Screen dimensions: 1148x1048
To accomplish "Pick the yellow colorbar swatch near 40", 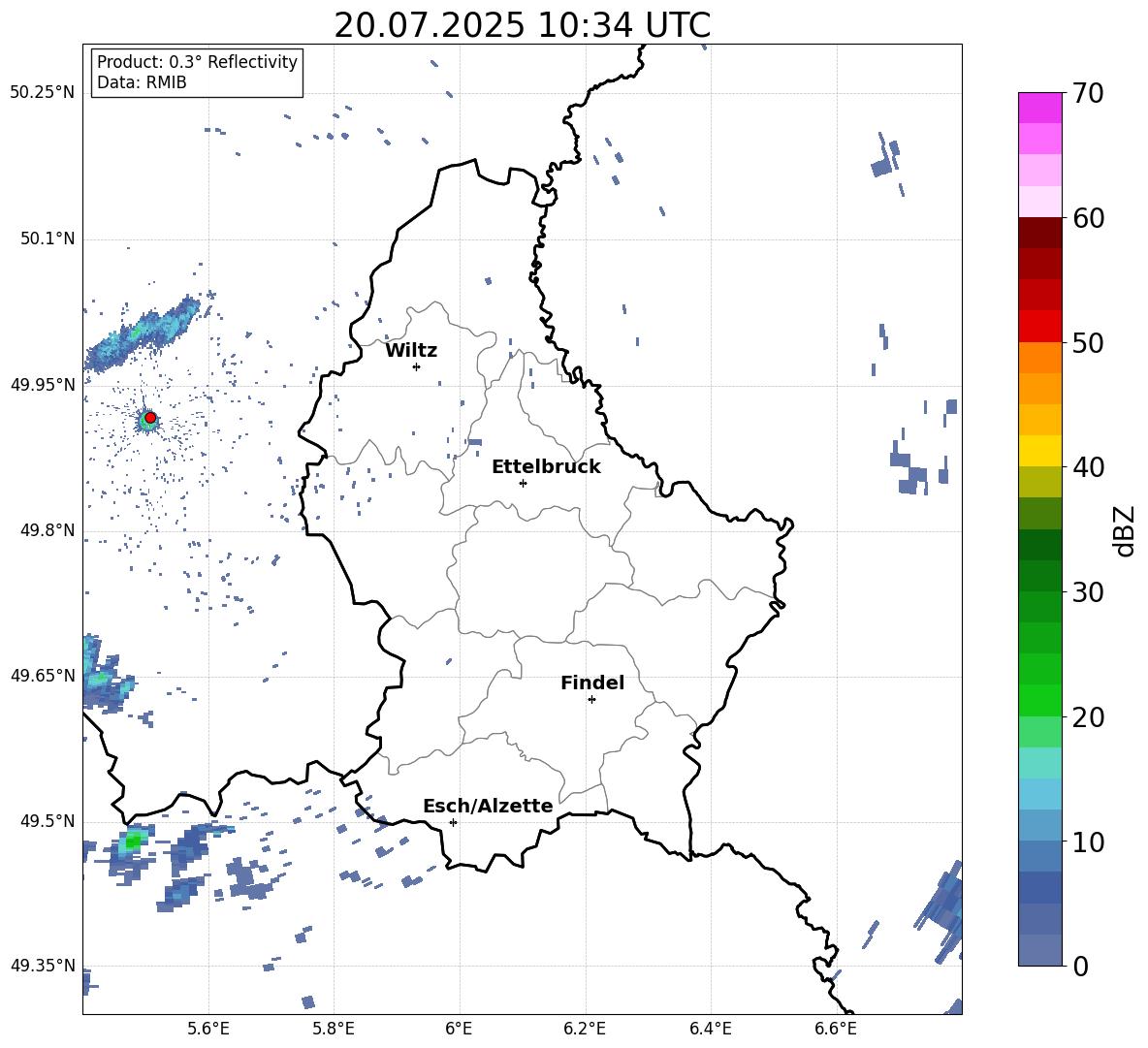I will click(1040, 451).
